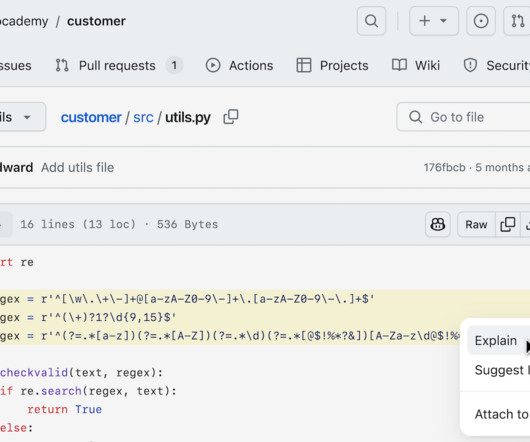Open the issues circle icon in header

pos(481,21)
